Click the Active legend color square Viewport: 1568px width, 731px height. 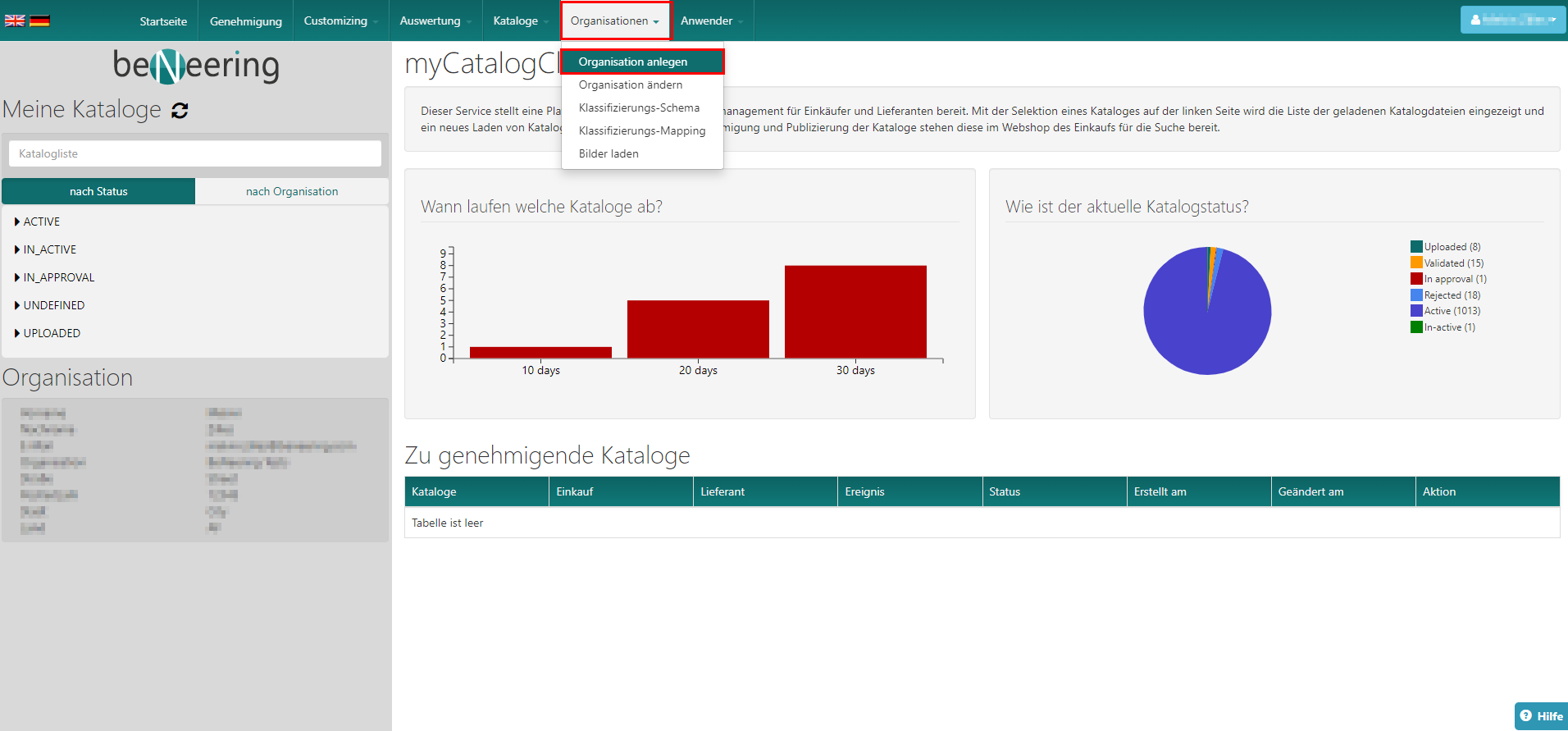[1416, 311]
